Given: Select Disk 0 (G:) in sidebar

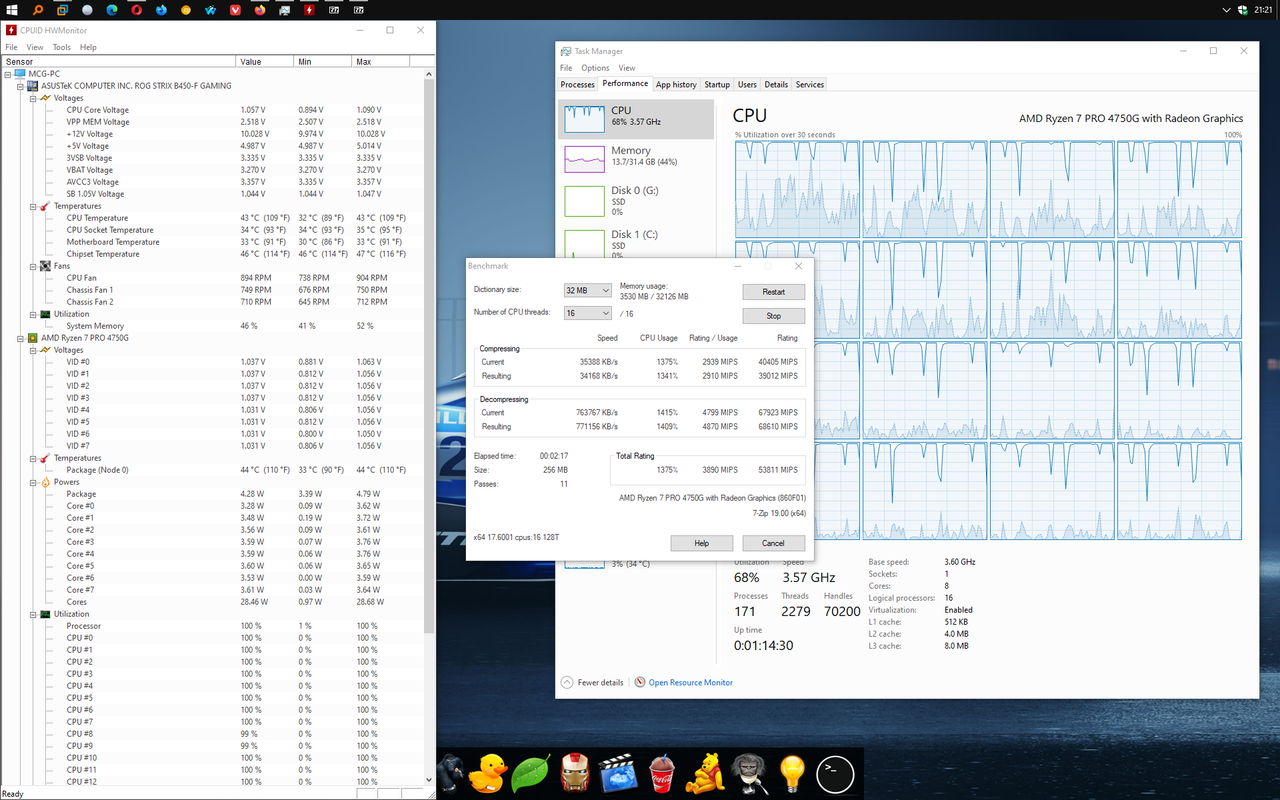Looking at the screenshot, I should tap(636, 199).
